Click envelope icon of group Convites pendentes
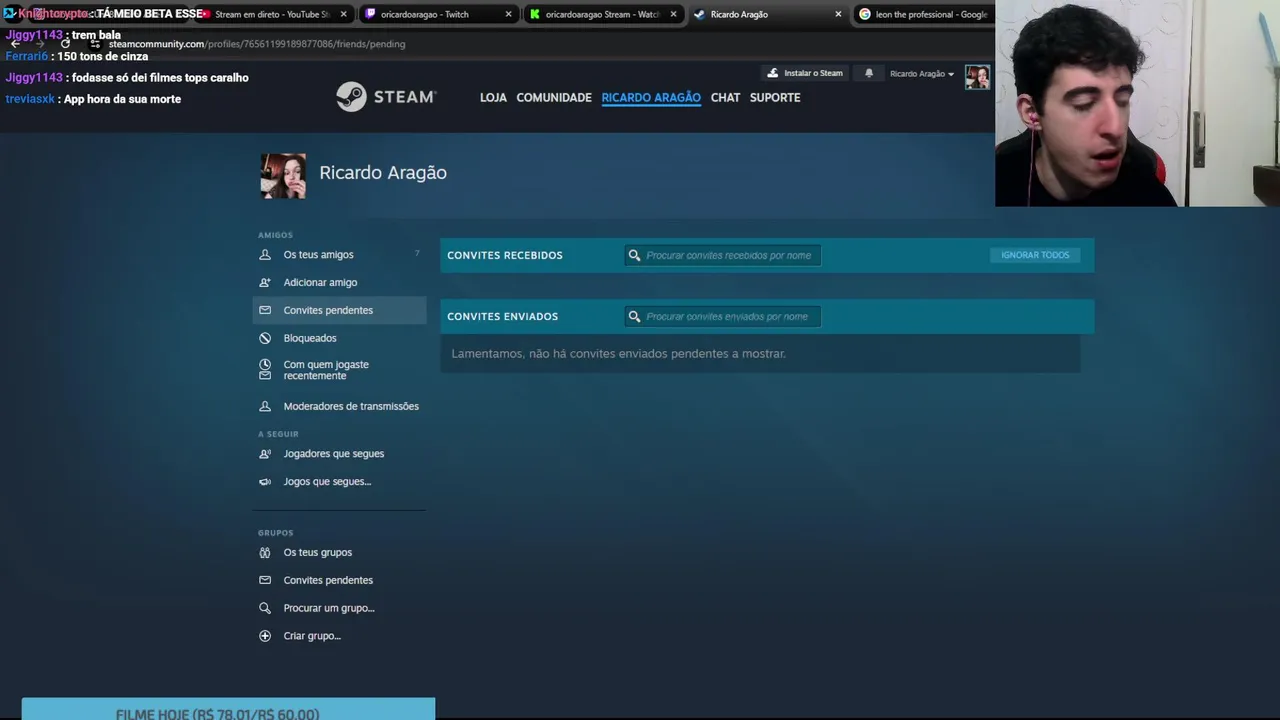 (x=265, y=581)
